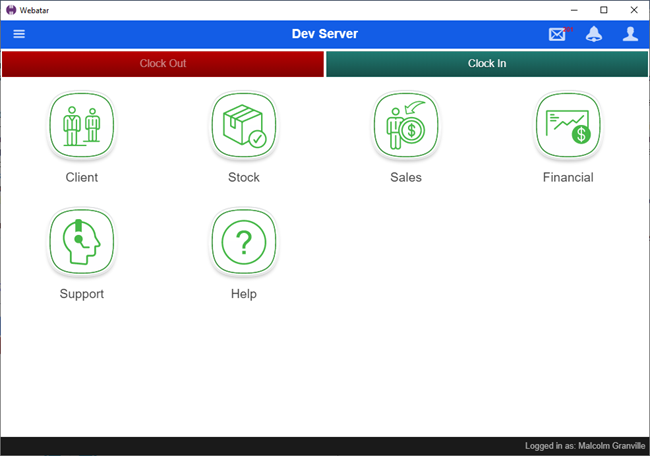Open the Support headset icon
This screenshot has height=457, width=650.
coord(81,242)
